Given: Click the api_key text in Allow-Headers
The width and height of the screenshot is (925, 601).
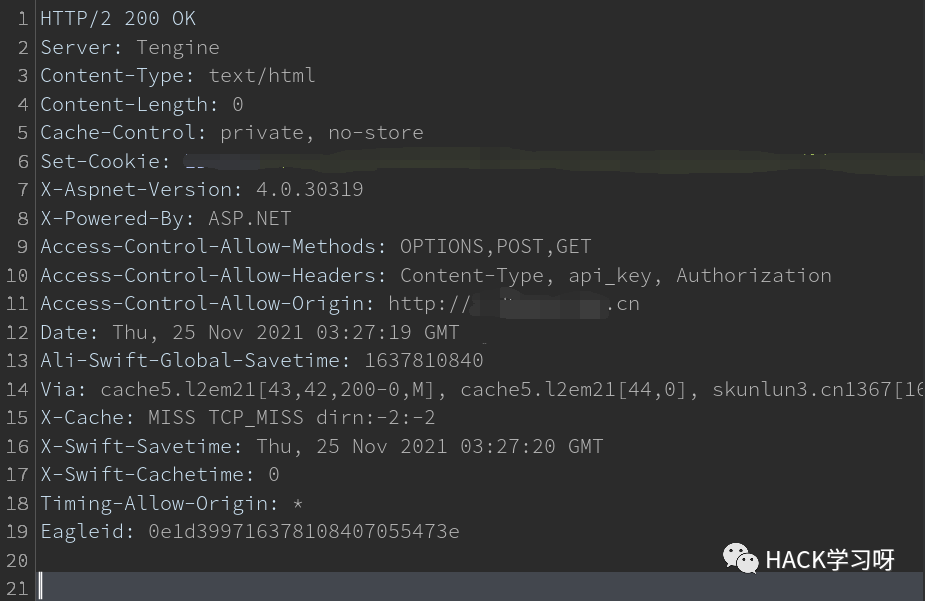Looking at the screenshot, I should [609, 275].
